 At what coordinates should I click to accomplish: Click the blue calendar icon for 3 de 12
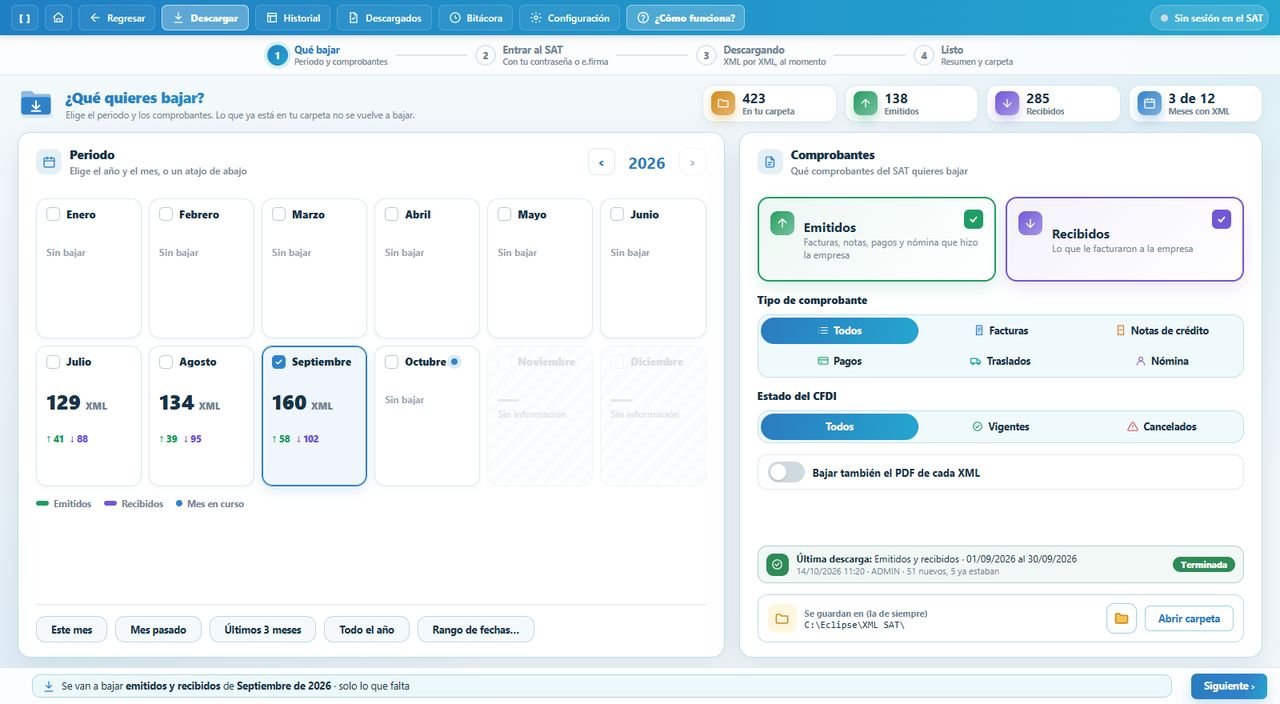pos(1149,103)
